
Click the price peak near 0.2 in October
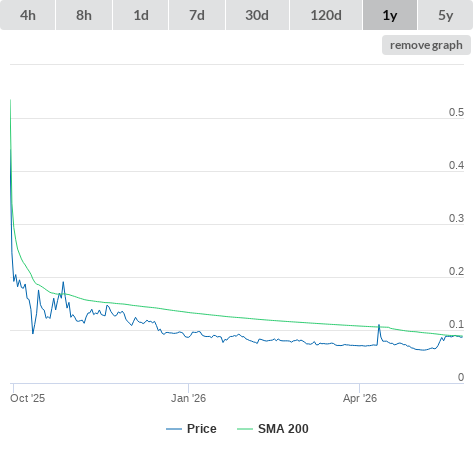click(63, 283)
